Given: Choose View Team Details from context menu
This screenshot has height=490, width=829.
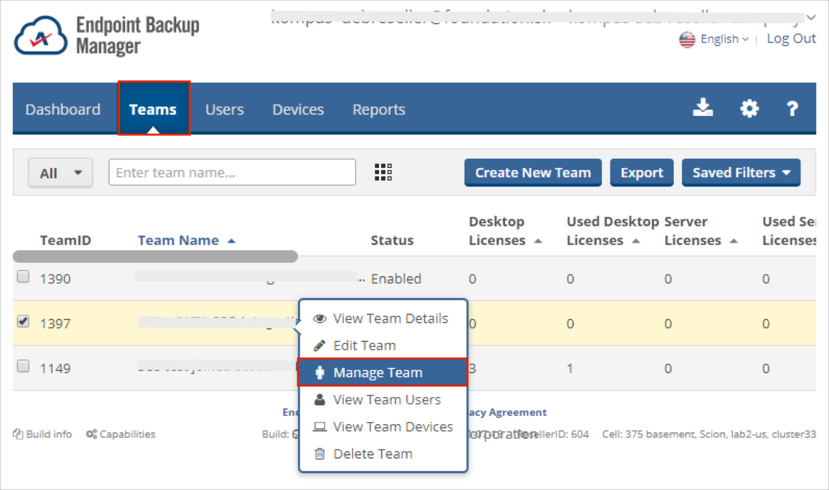Looking at the screenshot, I should pos(389,318).
